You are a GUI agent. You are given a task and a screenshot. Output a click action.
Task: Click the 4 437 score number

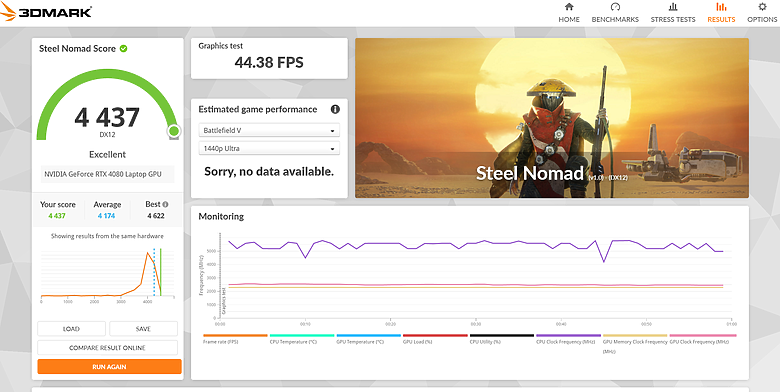pos(107,118)
